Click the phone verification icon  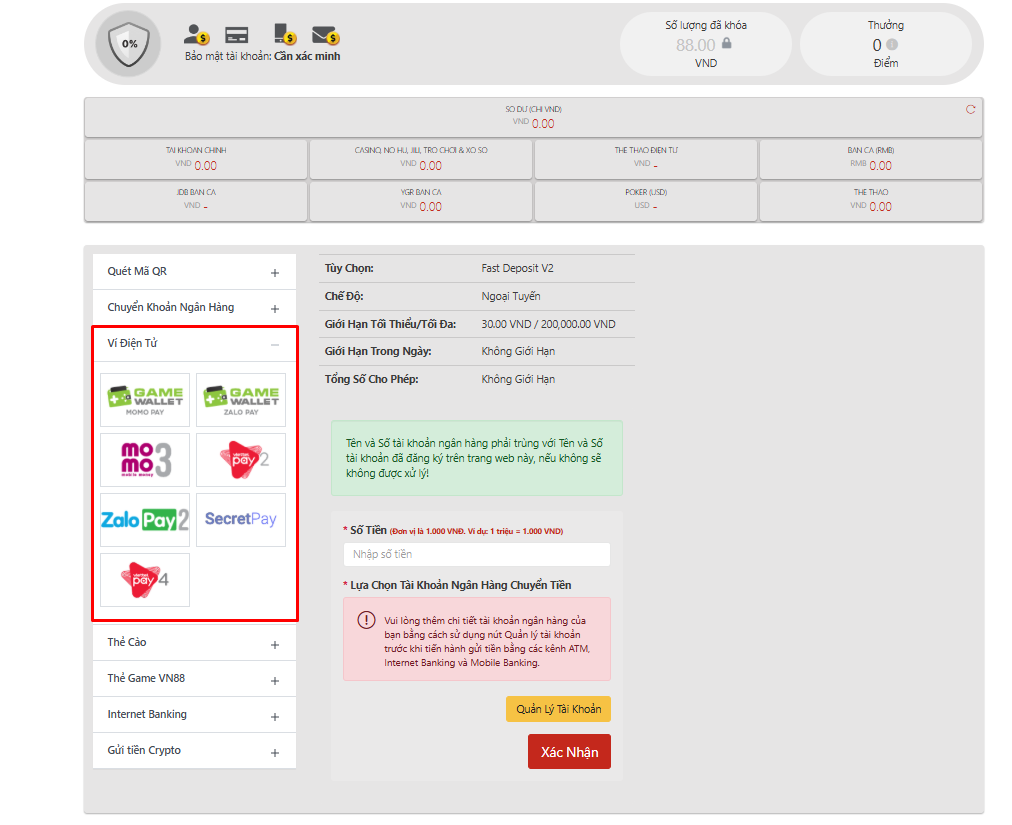[285, 34]
